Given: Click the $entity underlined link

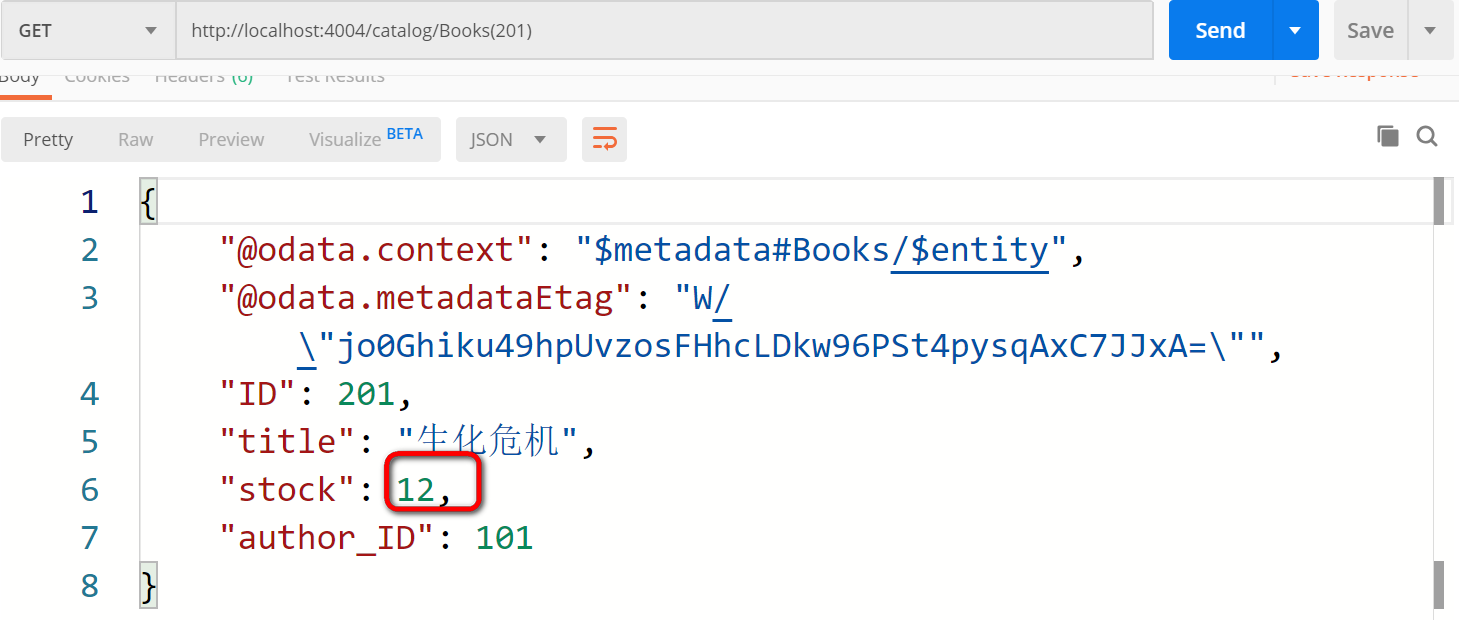Looking at the screenshot, I should (x=969, y=250).
